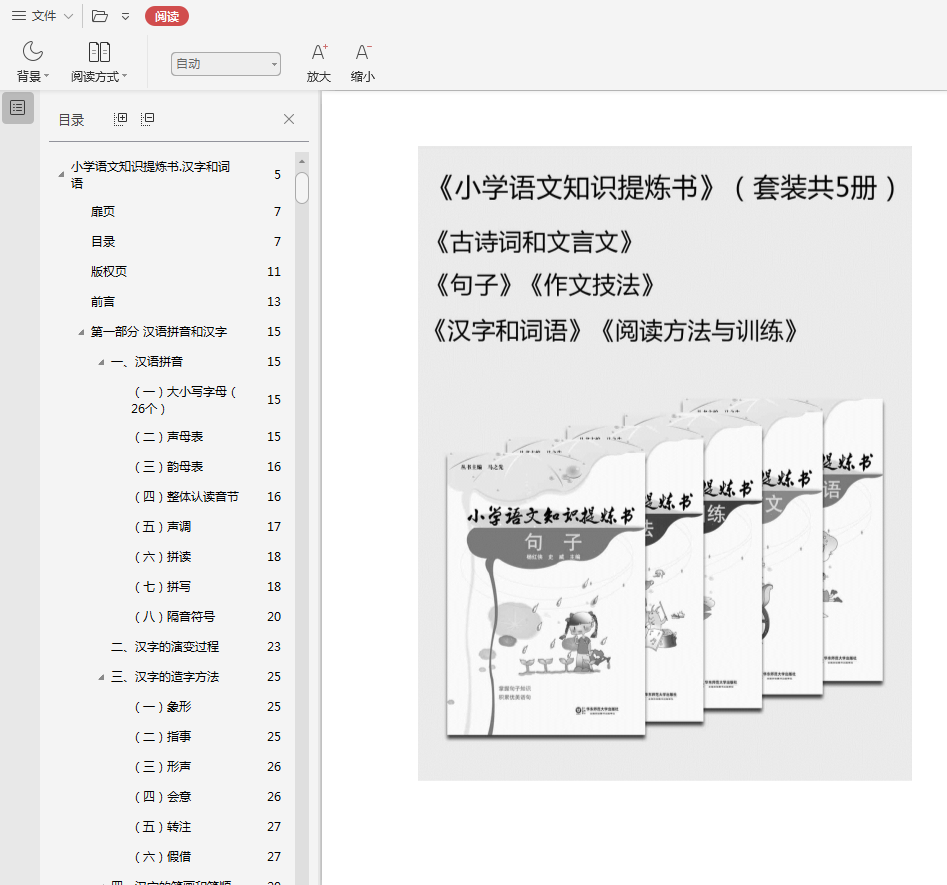Click the 句子 book cover image
Viewport: 947px width, 885px height.
(546, 593)
